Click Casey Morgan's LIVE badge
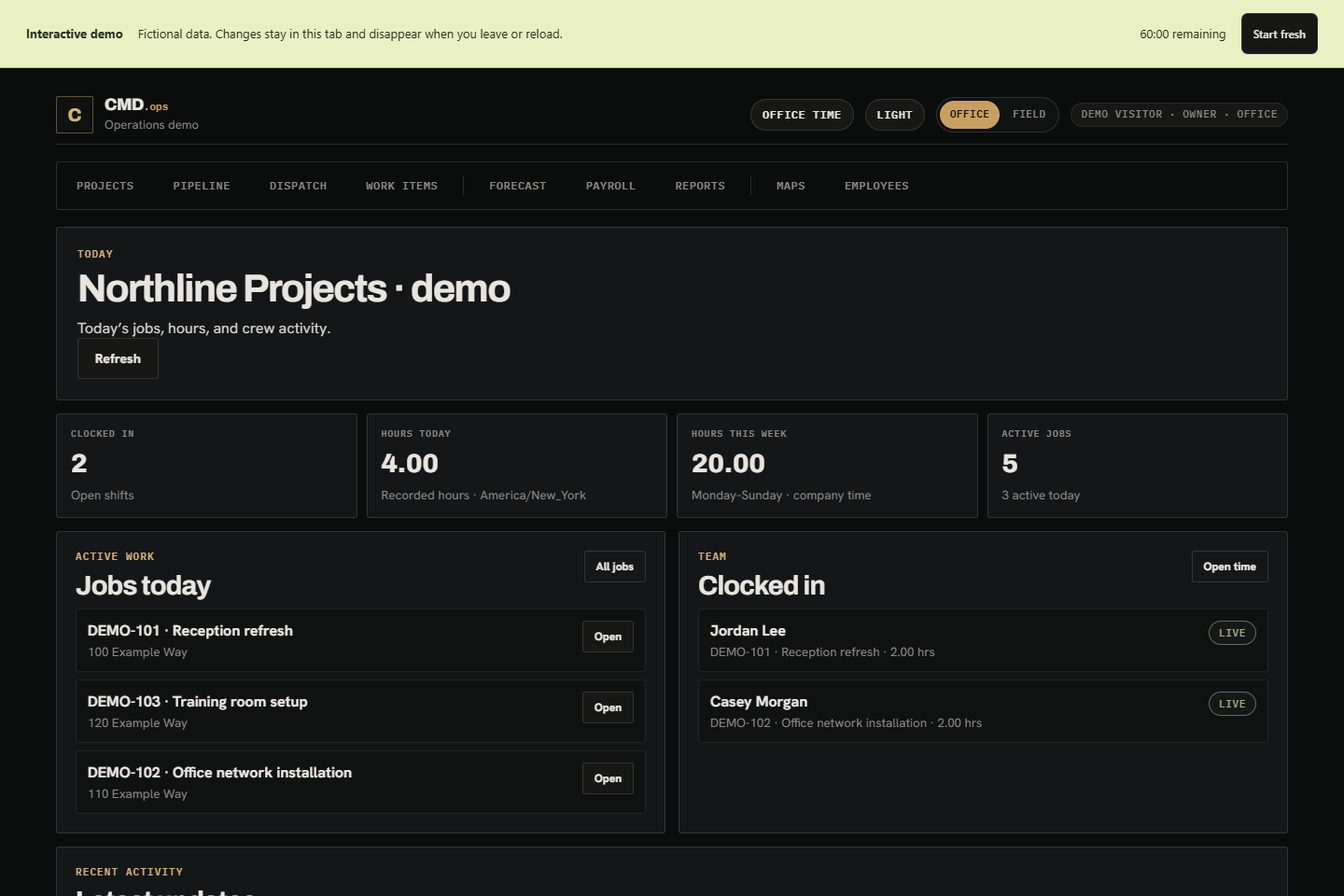 coord(1232,704)
